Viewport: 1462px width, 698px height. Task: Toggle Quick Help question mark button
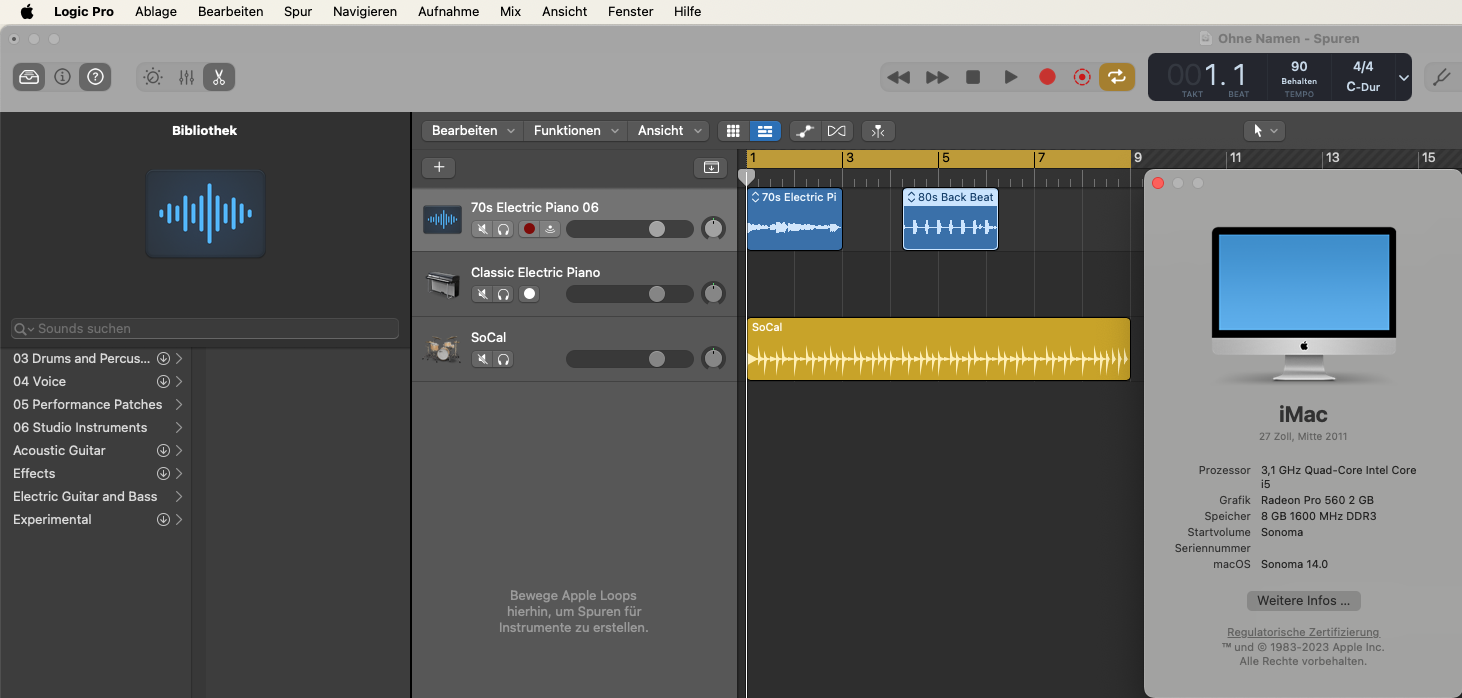pos(95,77)
